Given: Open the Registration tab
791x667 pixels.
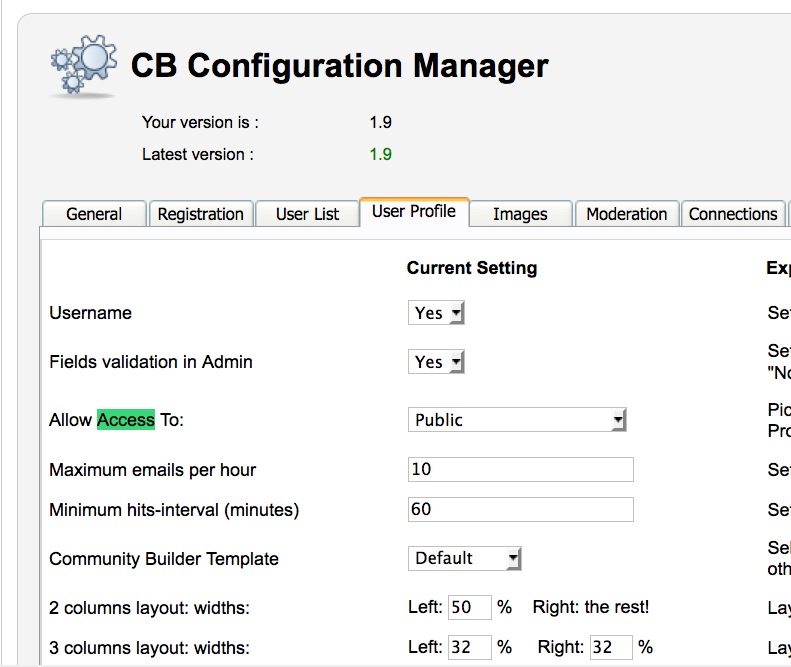Looking at the screenshot, I should point(201,214).
